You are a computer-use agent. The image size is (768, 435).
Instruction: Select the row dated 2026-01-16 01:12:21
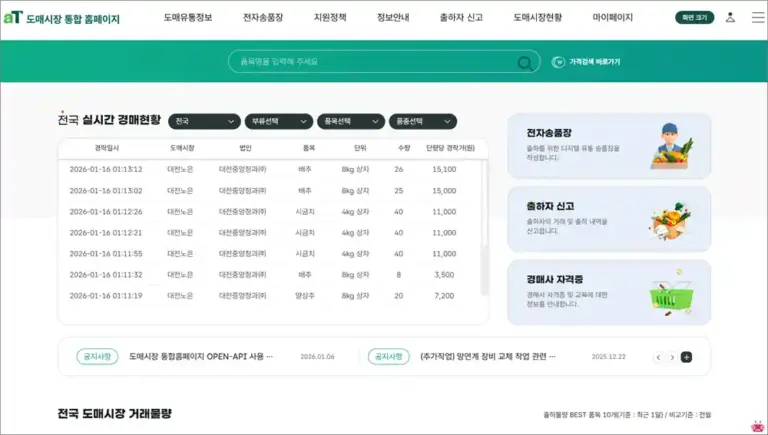(x=269, y=233)
